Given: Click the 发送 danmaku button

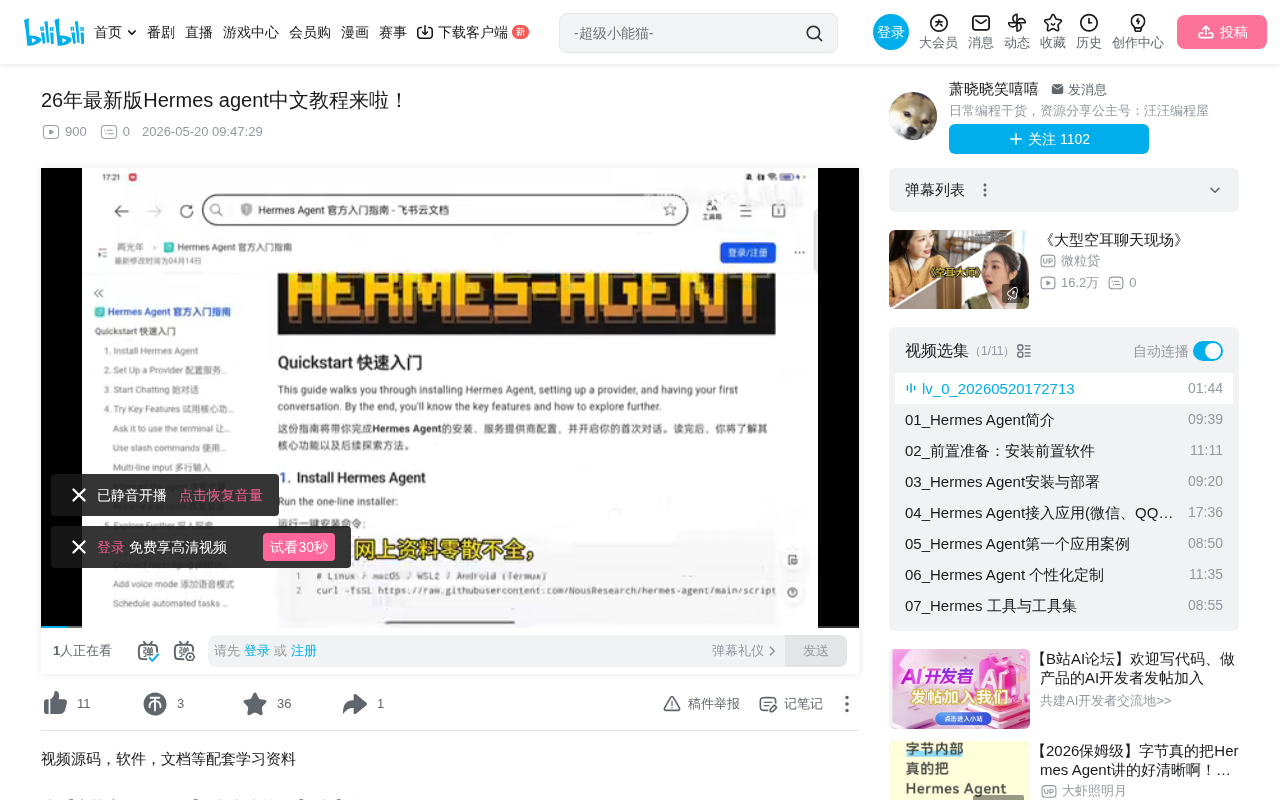Looking at the screenshot, I should [816, 651].
